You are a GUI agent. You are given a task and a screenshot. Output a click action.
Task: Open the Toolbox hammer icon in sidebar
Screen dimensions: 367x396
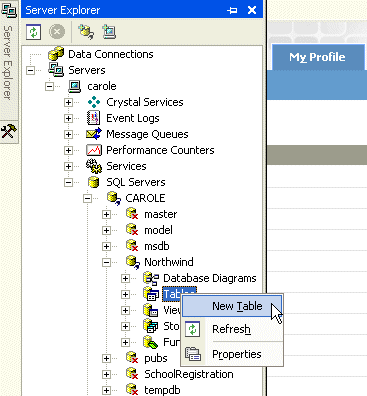(9, 131)
